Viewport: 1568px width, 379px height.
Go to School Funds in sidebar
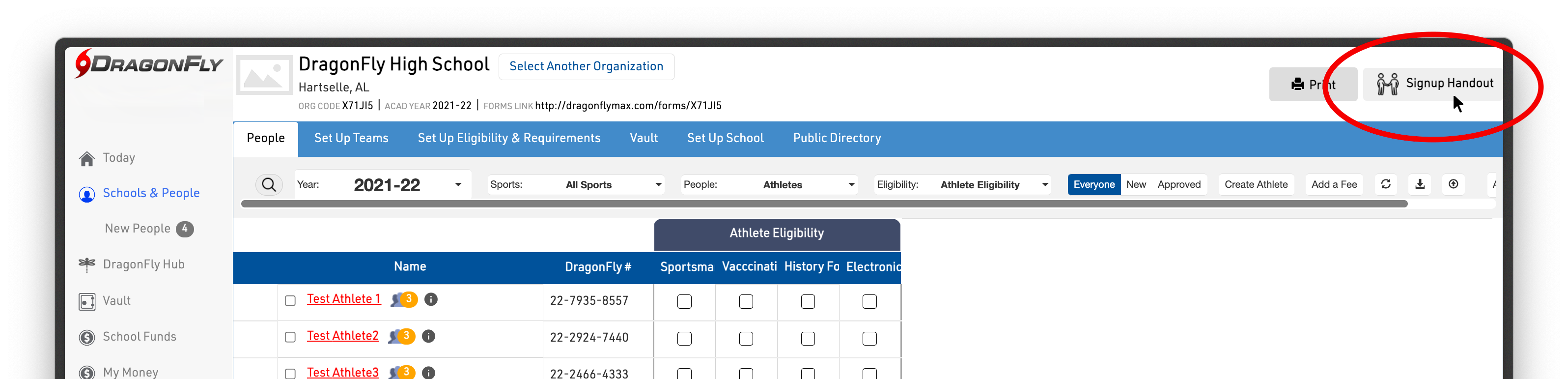139,337
